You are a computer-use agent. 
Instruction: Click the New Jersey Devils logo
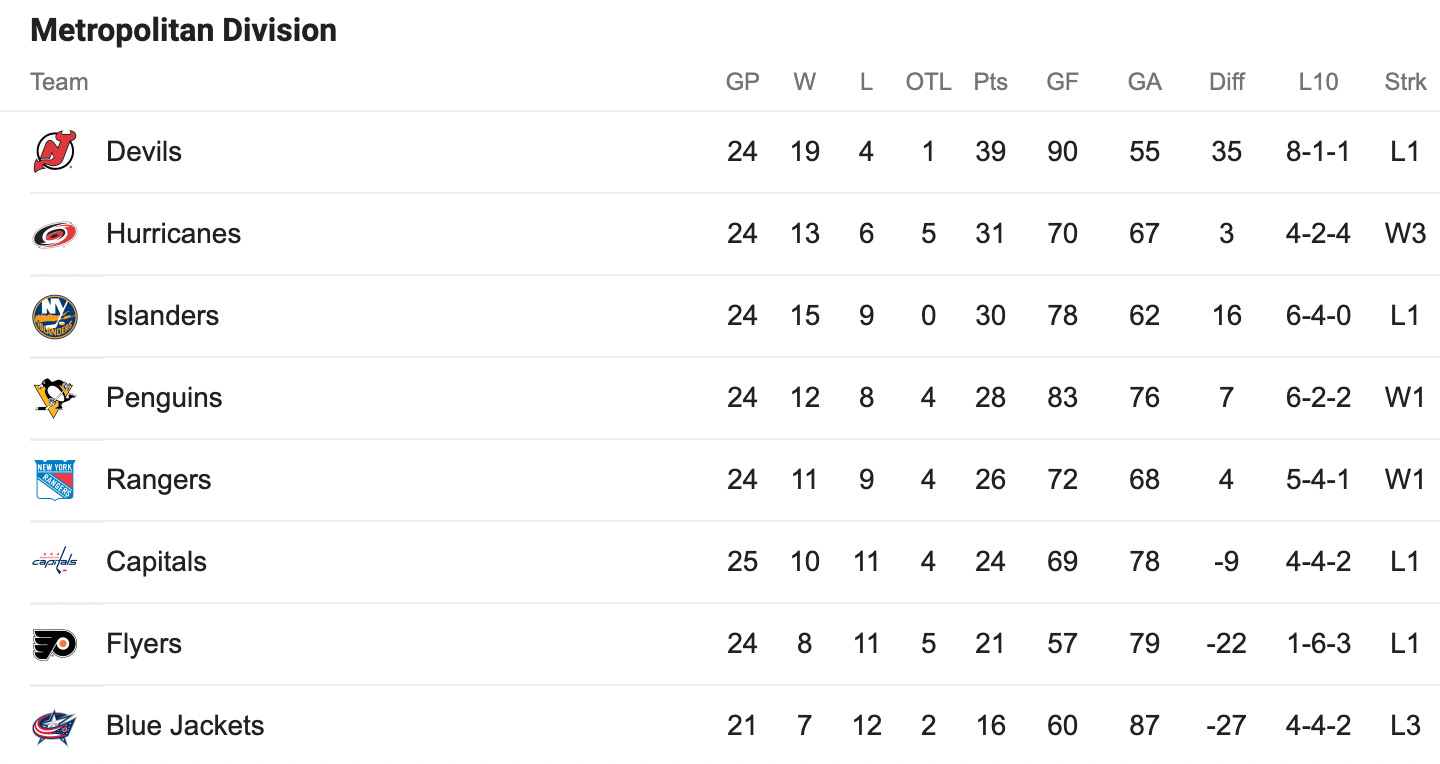(54, 152)
